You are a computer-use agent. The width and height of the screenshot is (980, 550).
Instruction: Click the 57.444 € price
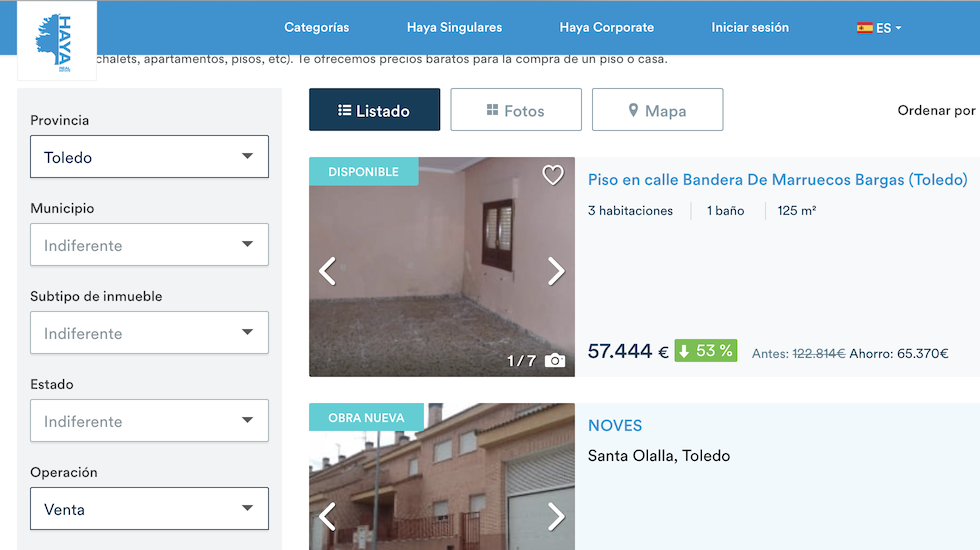pos(628,351)
